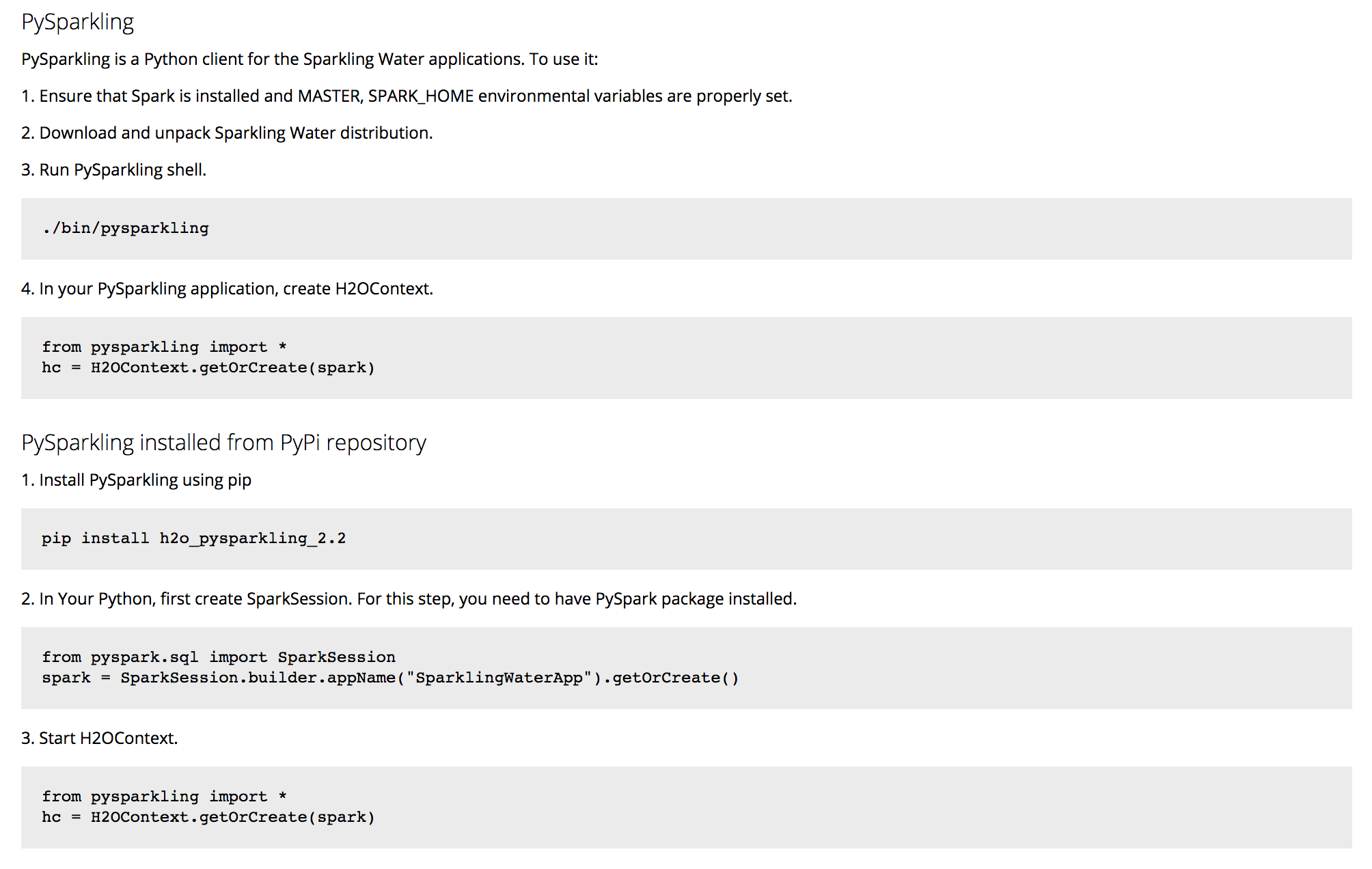The height and width of the screenshot is (869, 1372).
Task: Click the 'PySparkling is a Python client' intro sentence
Action: point(310,59)
